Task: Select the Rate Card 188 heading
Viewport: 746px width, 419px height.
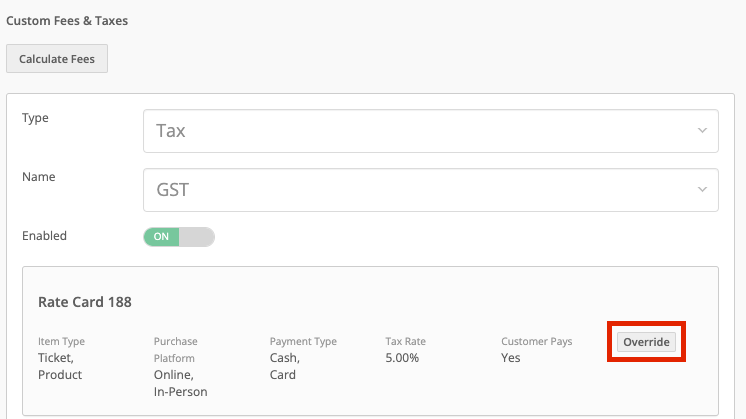Action: point(85,302)
